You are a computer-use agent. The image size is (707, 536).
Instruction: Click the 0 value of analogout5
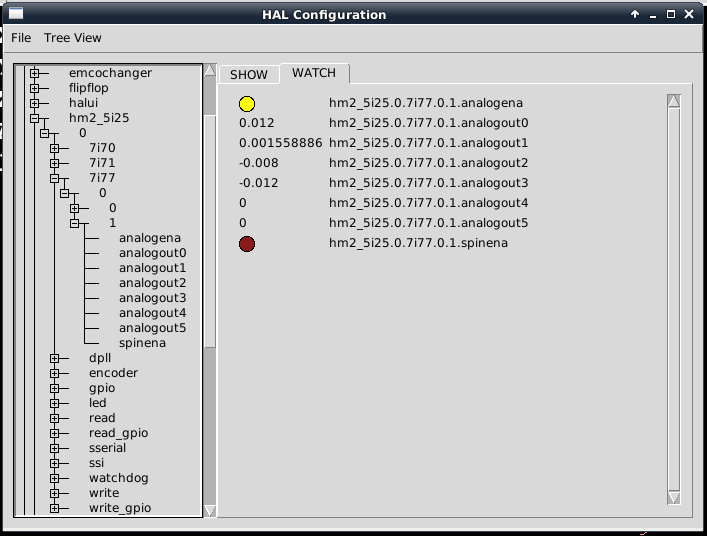point(243,223)
